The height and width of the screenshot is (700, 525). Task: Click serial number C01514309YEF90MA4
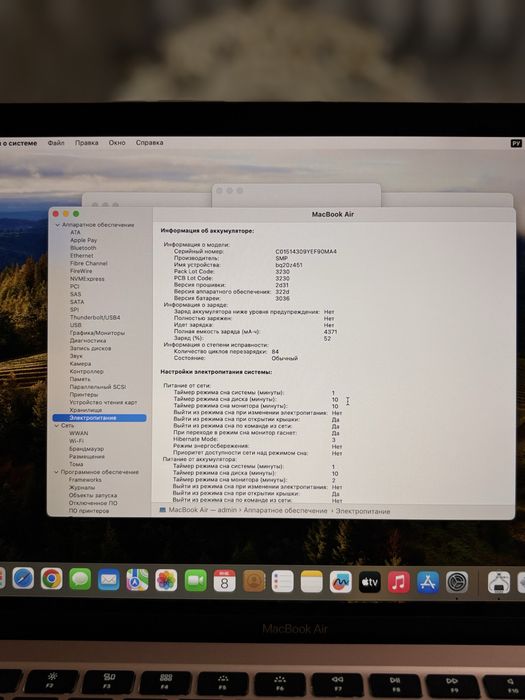tap(306, 252)
